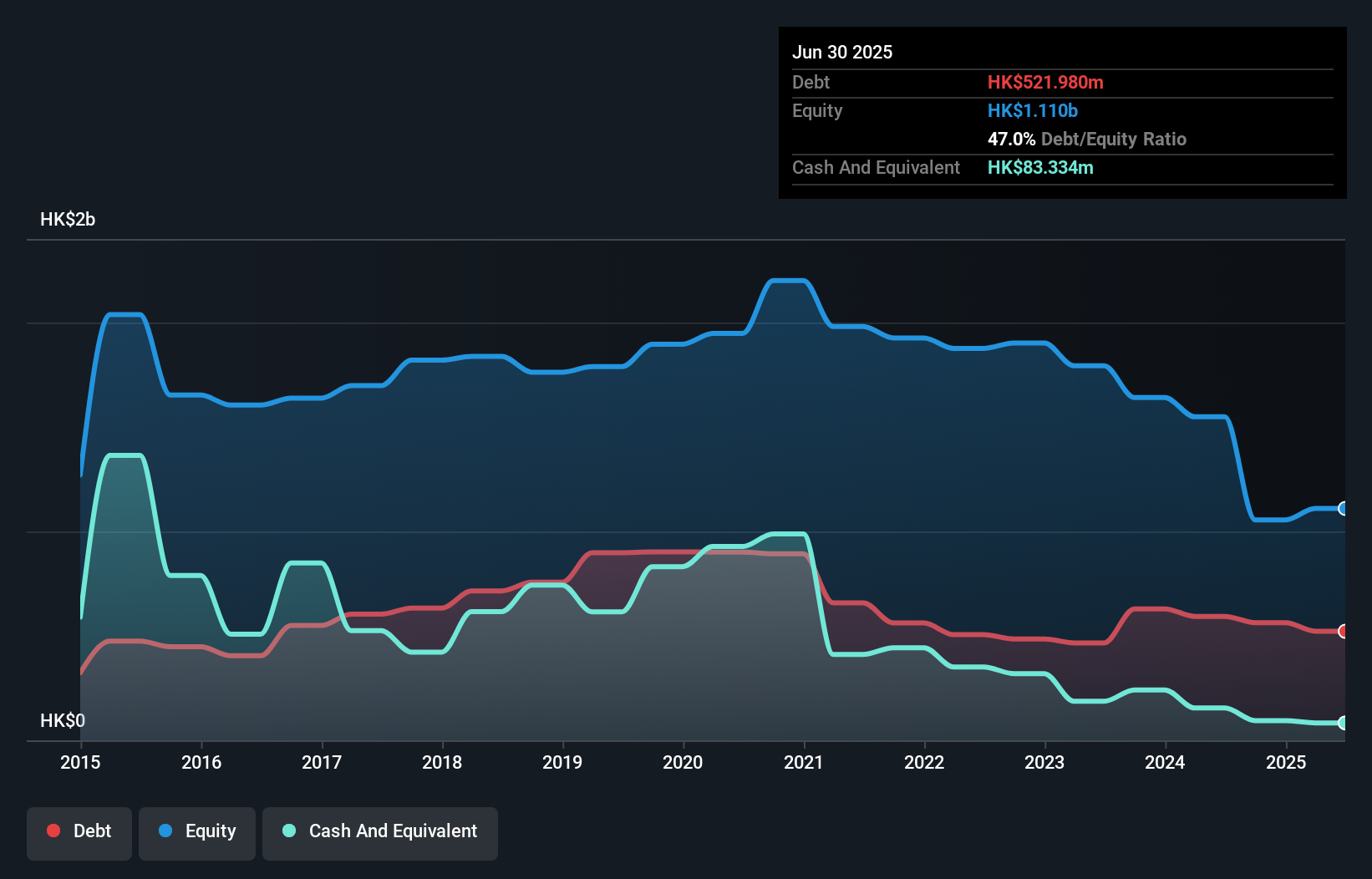
Task: Select the 2020 label on the timeline
Action: (x=683, y=762)
